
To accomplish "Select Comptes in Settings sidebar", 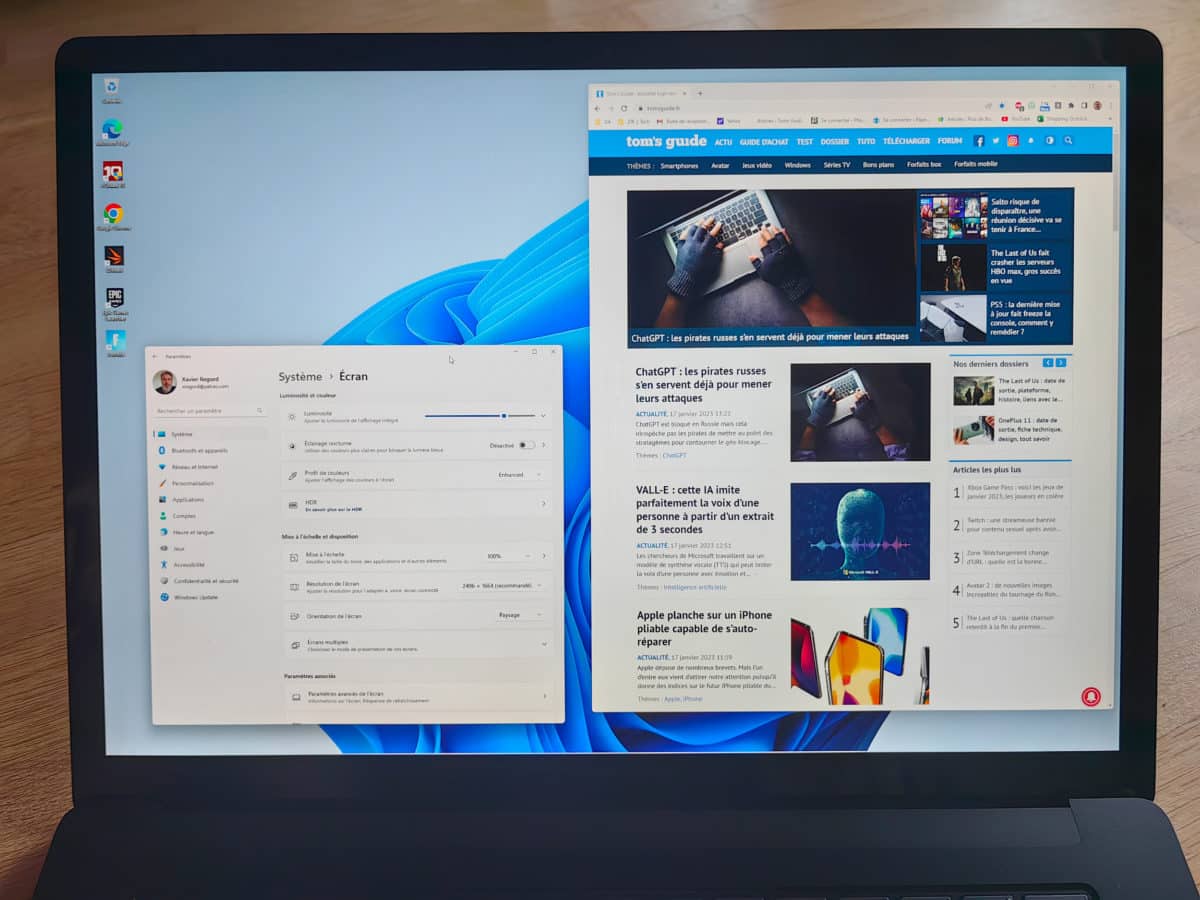I will [212, 516].
